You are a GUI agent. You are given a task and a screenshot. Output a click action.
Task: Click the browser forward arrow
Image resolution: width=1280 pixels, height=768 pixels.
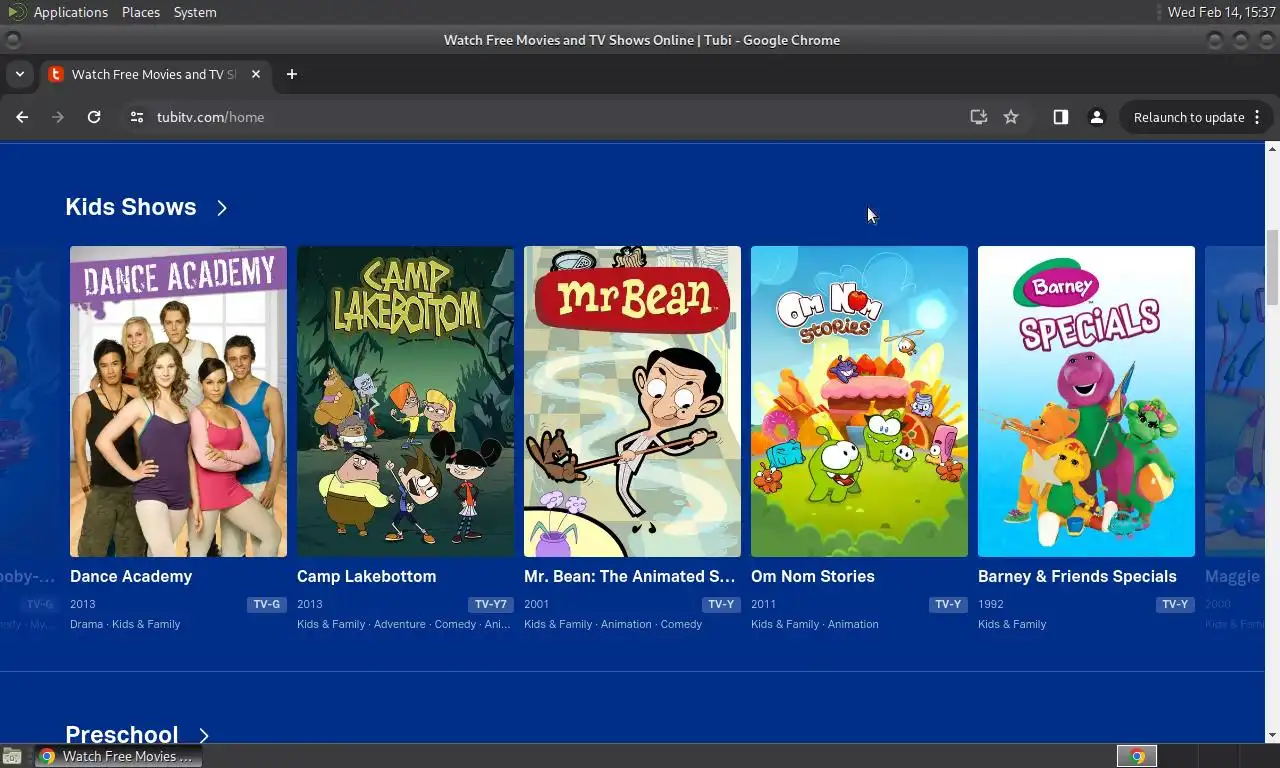[58, 117]
